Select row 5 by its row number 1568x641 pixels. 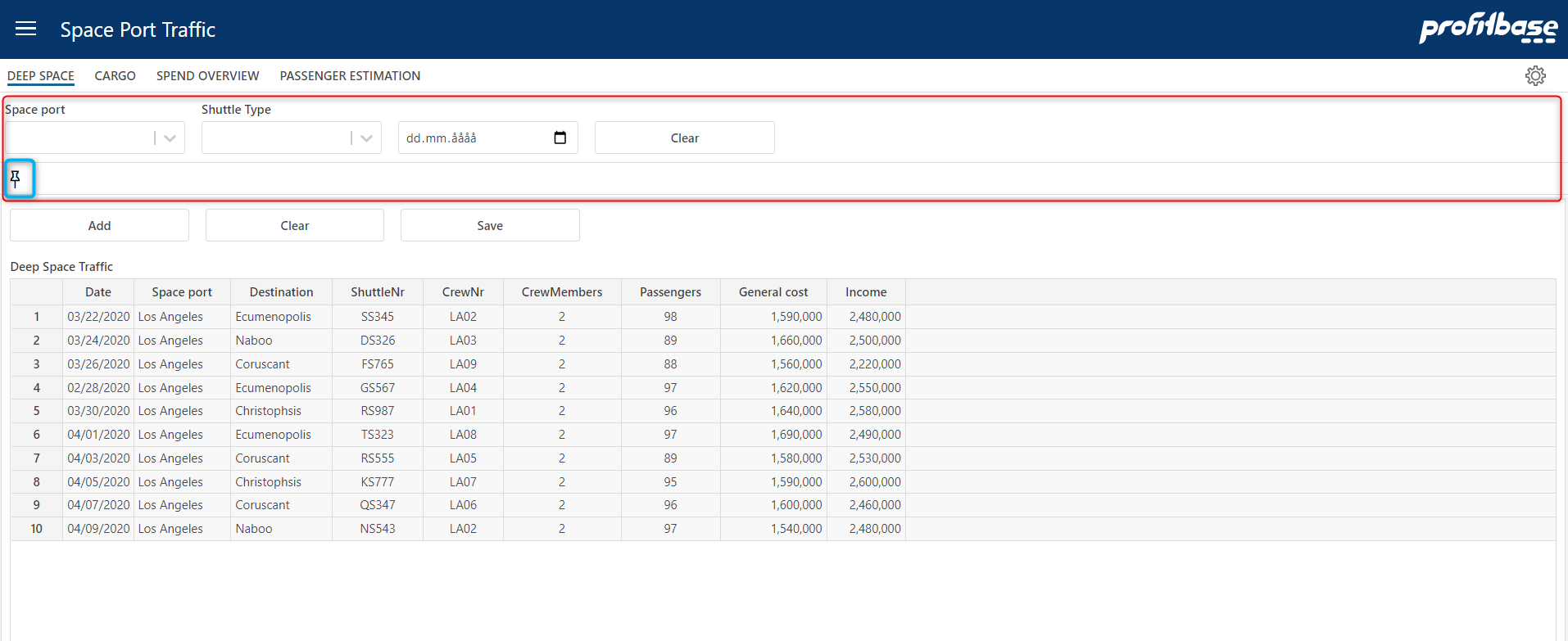click(x=36, y=411)
